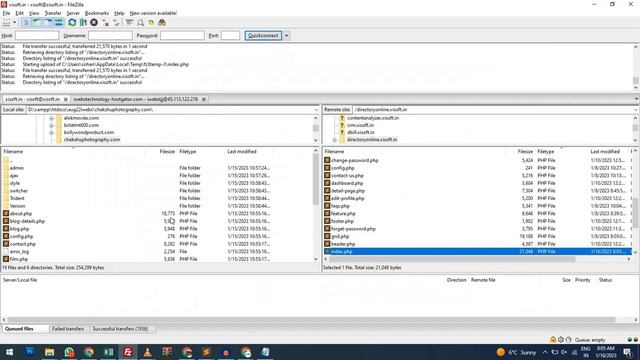This screenshot has width=640, height=360.
Task: Select chakshuphotography.com in local tree
Action: [x=91, y=140]
